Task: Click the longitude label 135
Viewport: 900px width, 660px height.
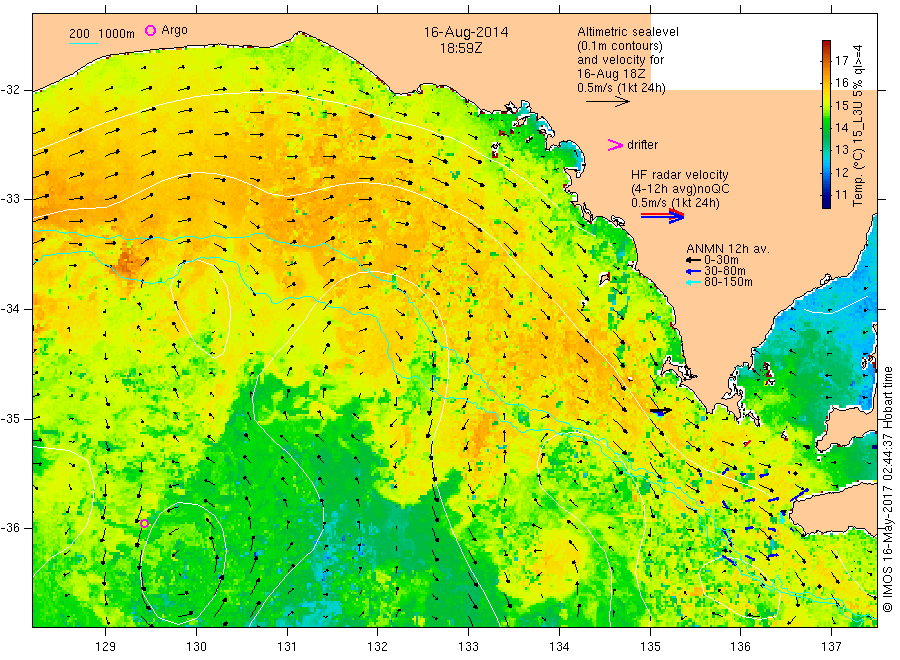Action: point(650,647)
